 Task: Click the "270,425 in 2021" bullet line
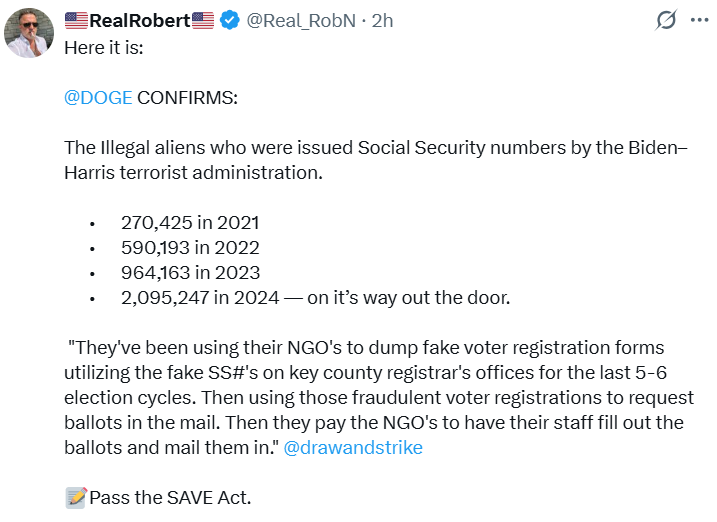coord(190,223)
